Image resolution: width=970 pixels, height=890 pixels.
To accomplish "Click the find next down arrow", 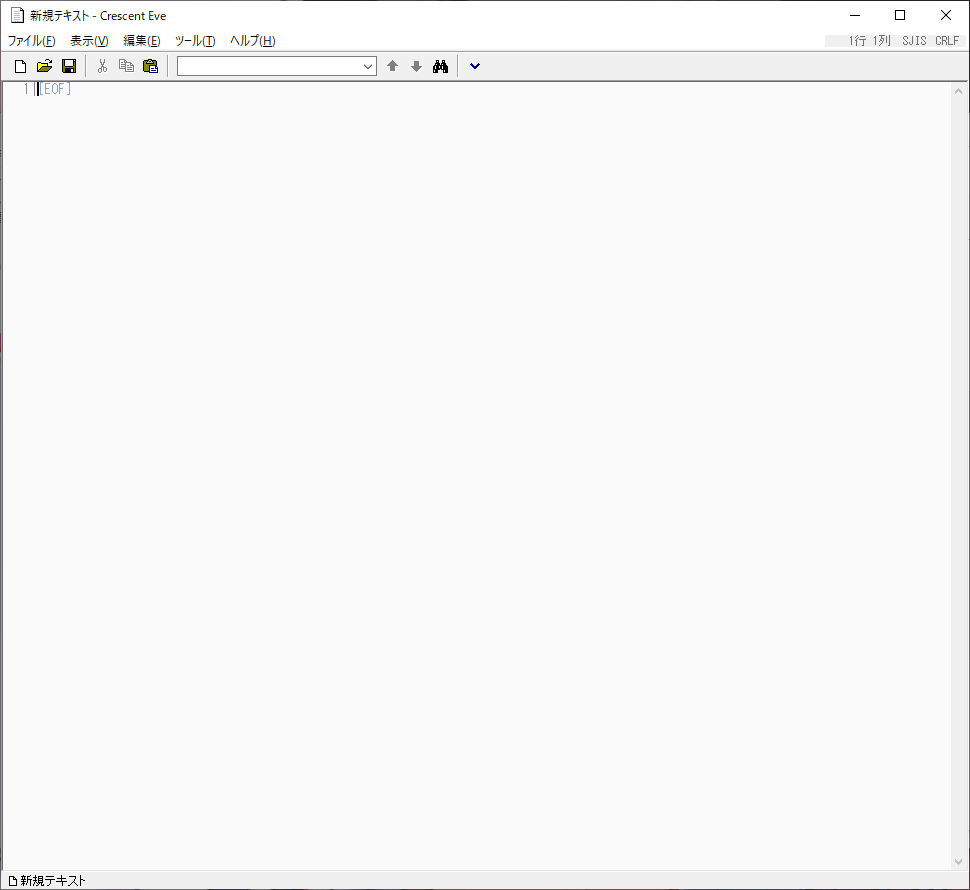I will tap(416, 67).
